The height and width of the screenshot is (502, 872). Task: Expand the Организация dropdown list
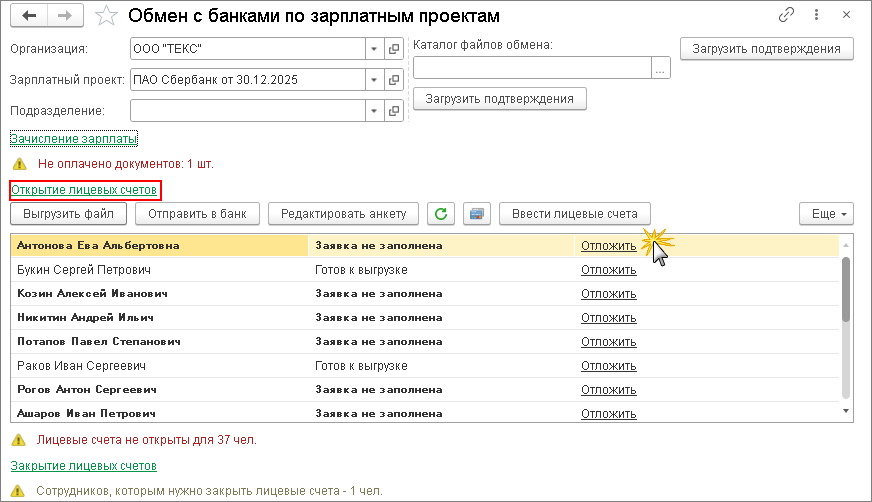pos(374,48)
